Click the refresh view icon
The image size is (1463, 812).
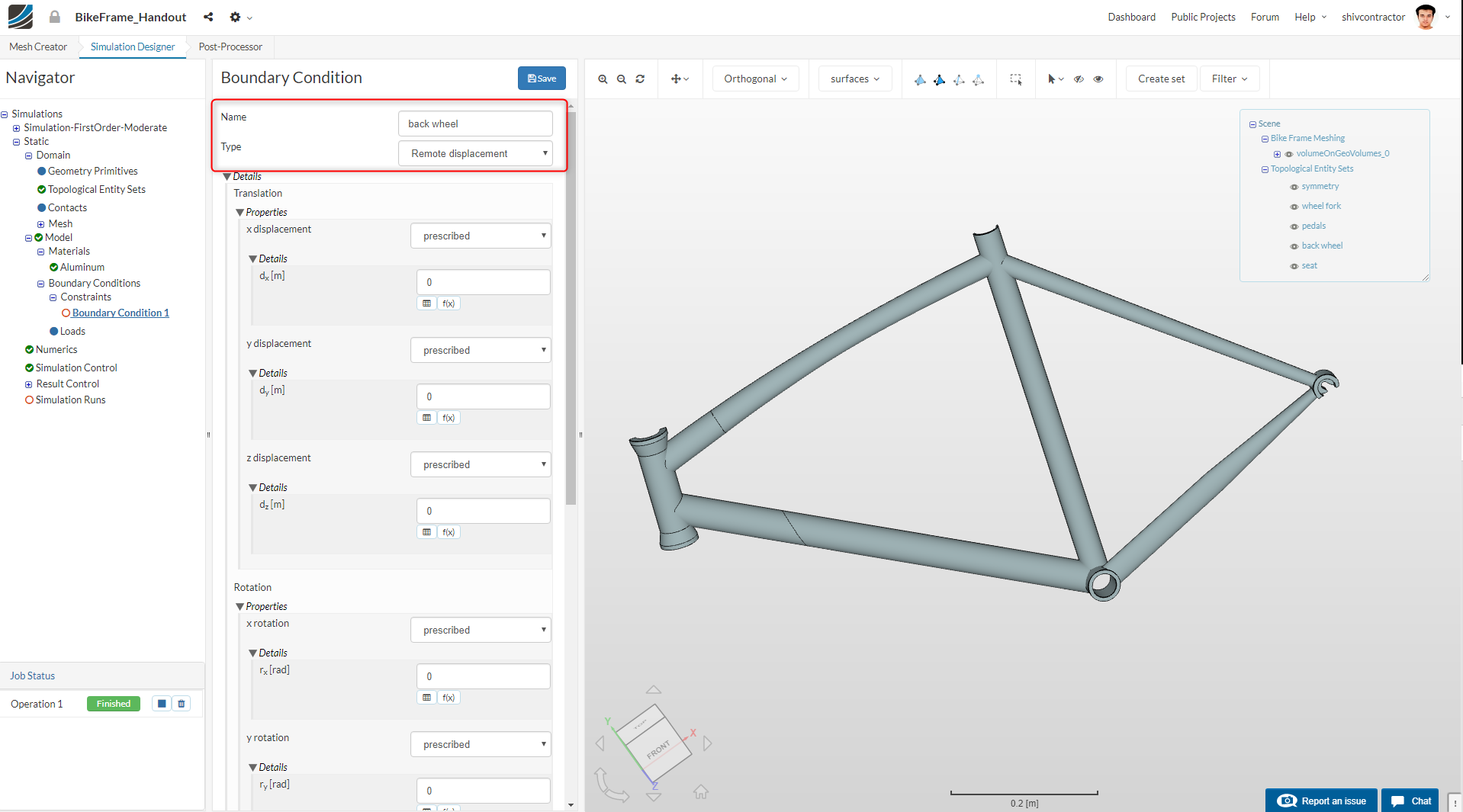click(x=640, y=79)
